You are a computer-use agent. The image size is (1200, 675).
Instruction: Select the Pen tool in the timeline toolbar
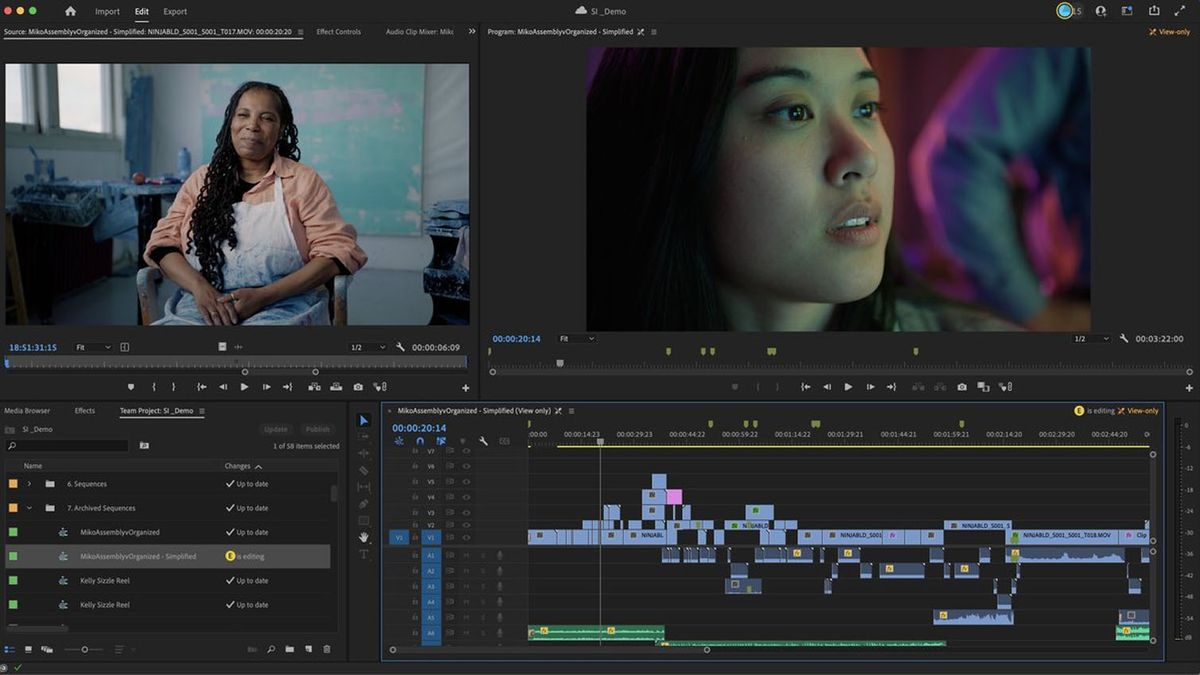[363, 502]
